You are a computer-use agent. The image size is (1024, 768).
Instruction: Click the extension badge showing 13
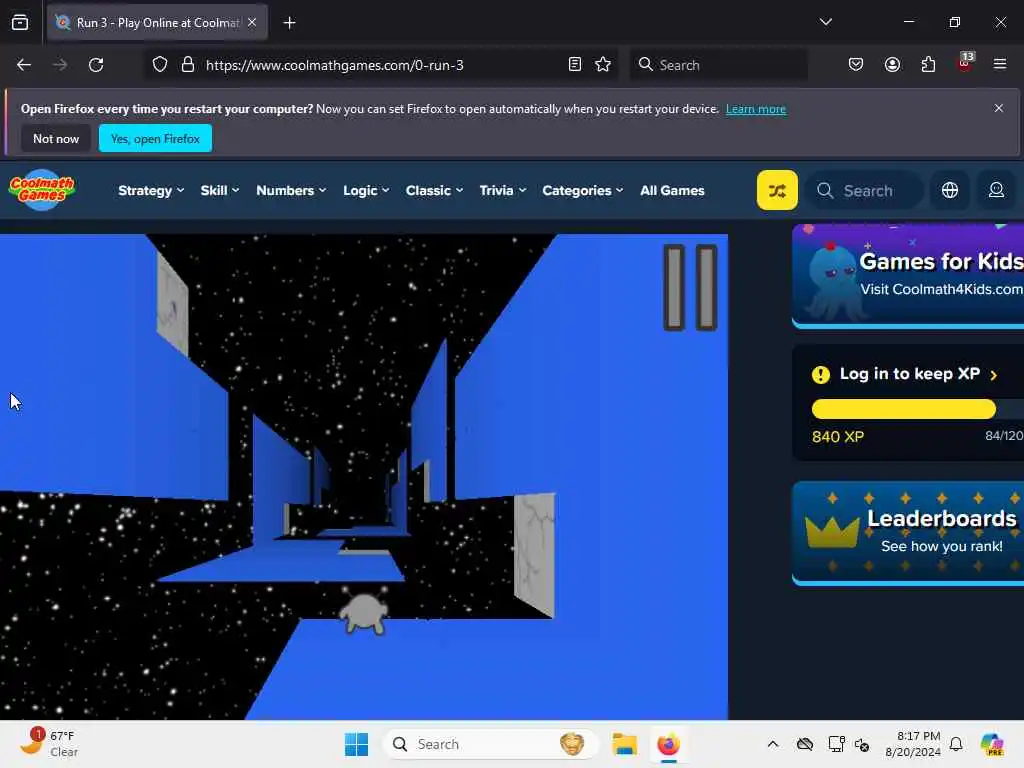click(x=965, y=63)
